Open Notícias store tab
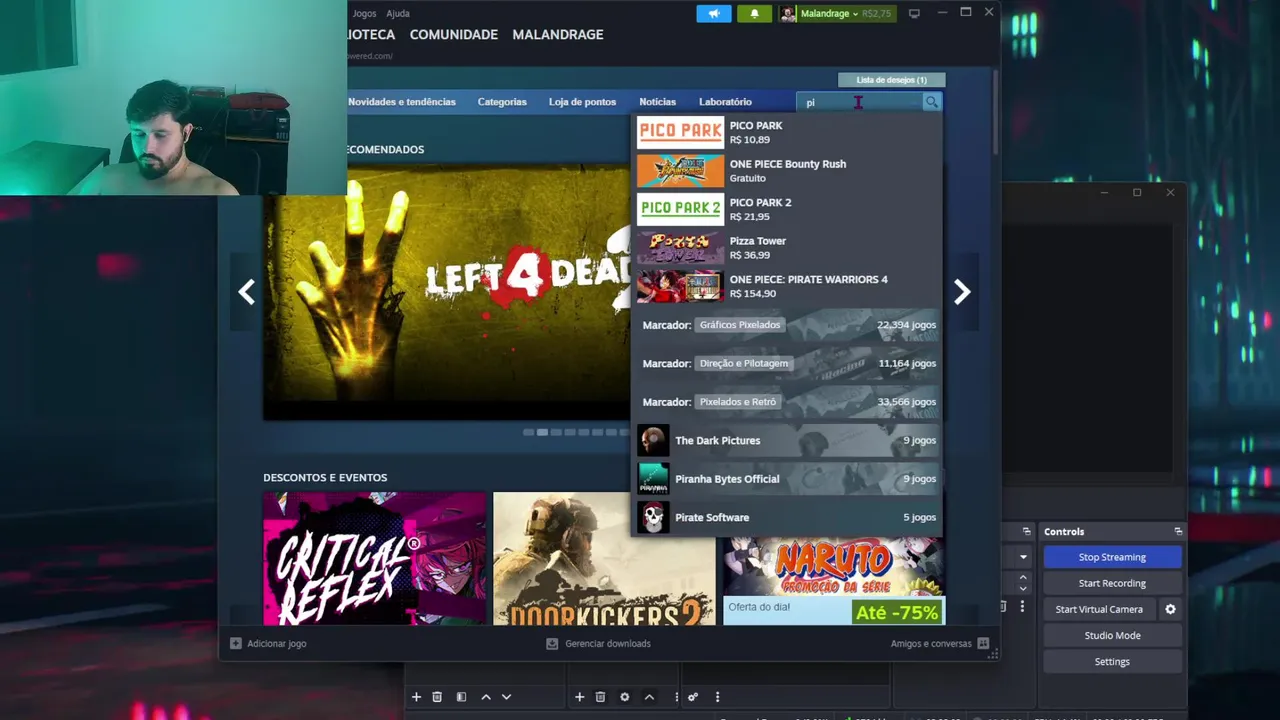 pos(657,102)
